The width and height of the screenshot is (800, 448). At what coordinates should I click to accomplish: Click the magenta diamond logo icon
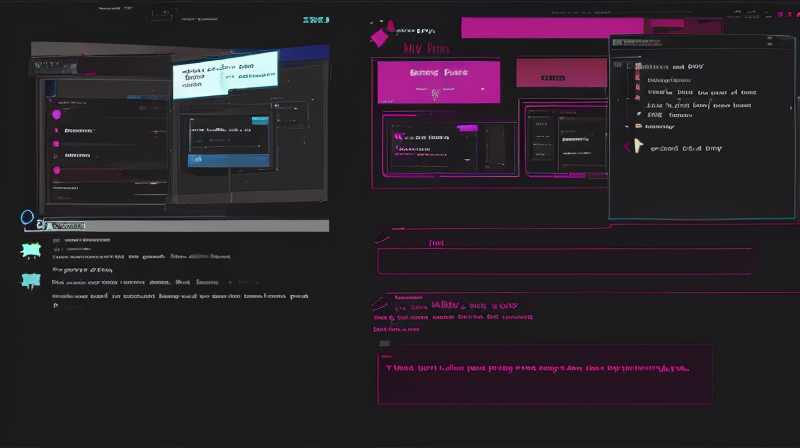(380, 37)
